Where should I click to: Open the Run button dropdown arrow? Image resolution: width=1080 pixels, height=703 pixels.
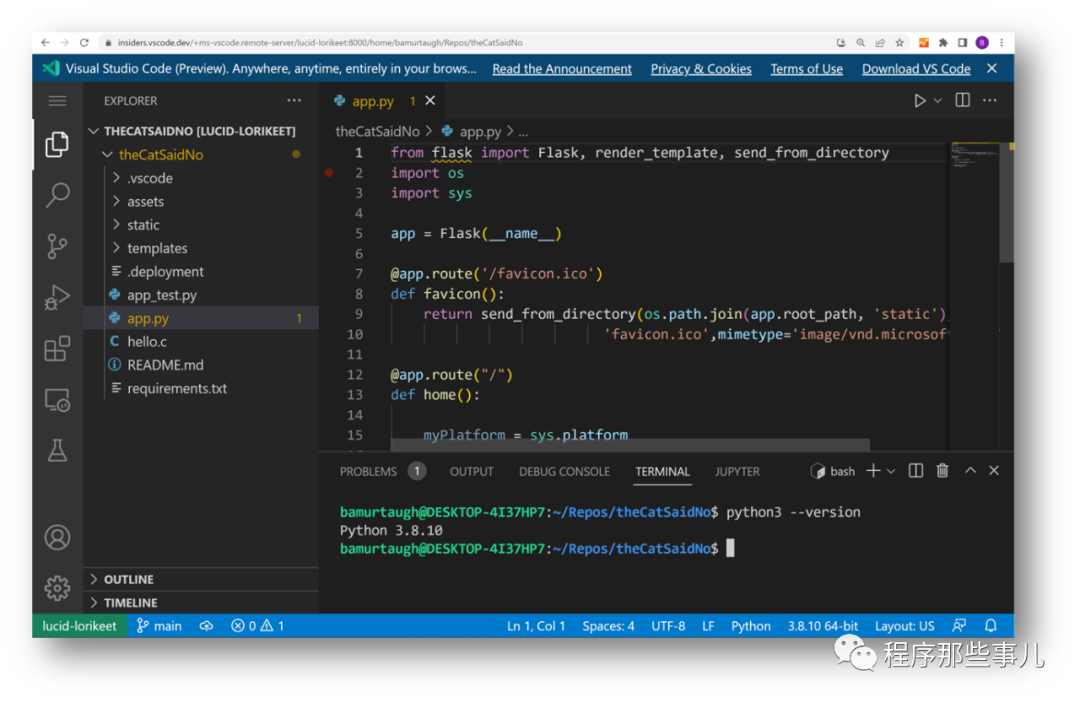(x=937, y=101)
